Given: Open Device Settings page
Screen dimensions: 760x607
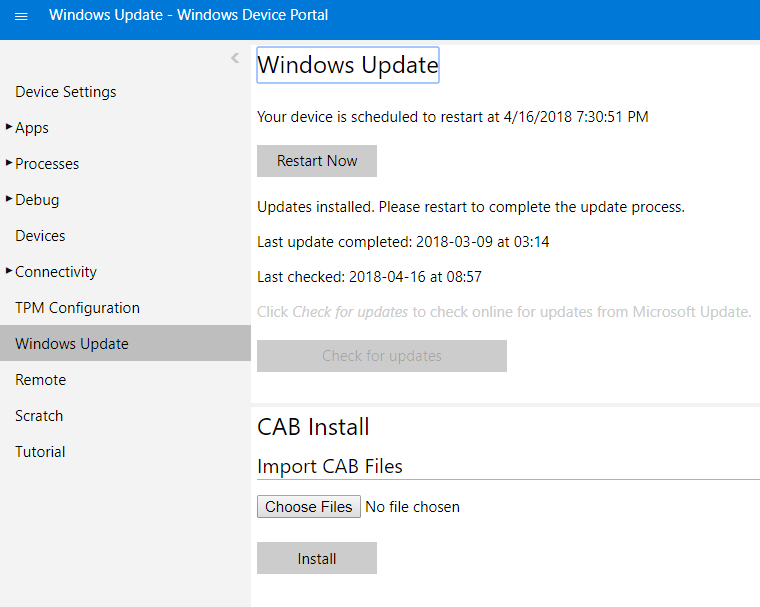Looking at the screenshot, I should [65, 92].
